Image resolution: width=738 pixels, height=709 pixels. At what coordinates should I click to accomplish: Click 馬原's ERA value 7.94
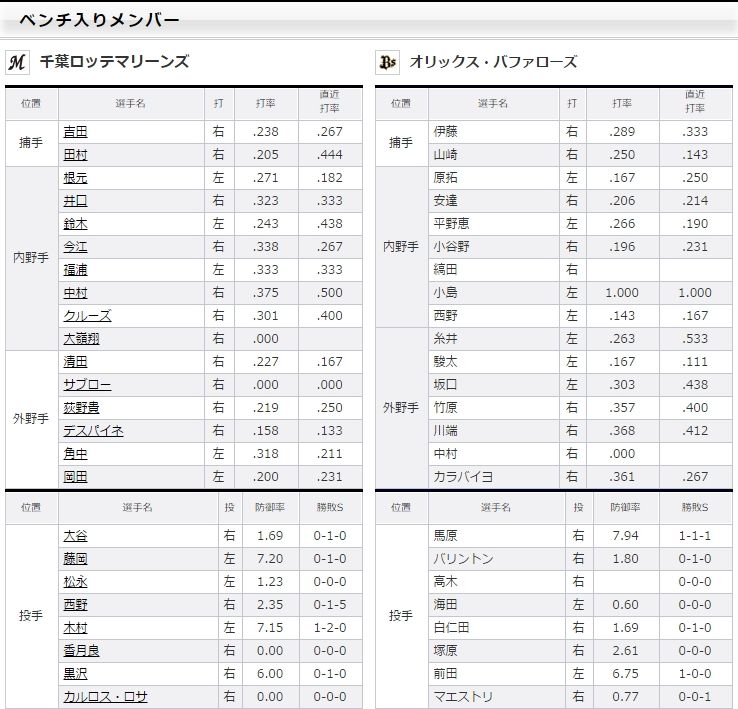click(x=625, y=536)
